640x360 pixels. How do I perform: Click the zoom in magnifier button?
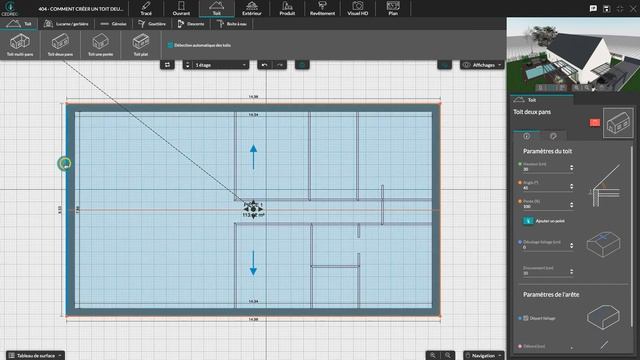pos(433,356)
